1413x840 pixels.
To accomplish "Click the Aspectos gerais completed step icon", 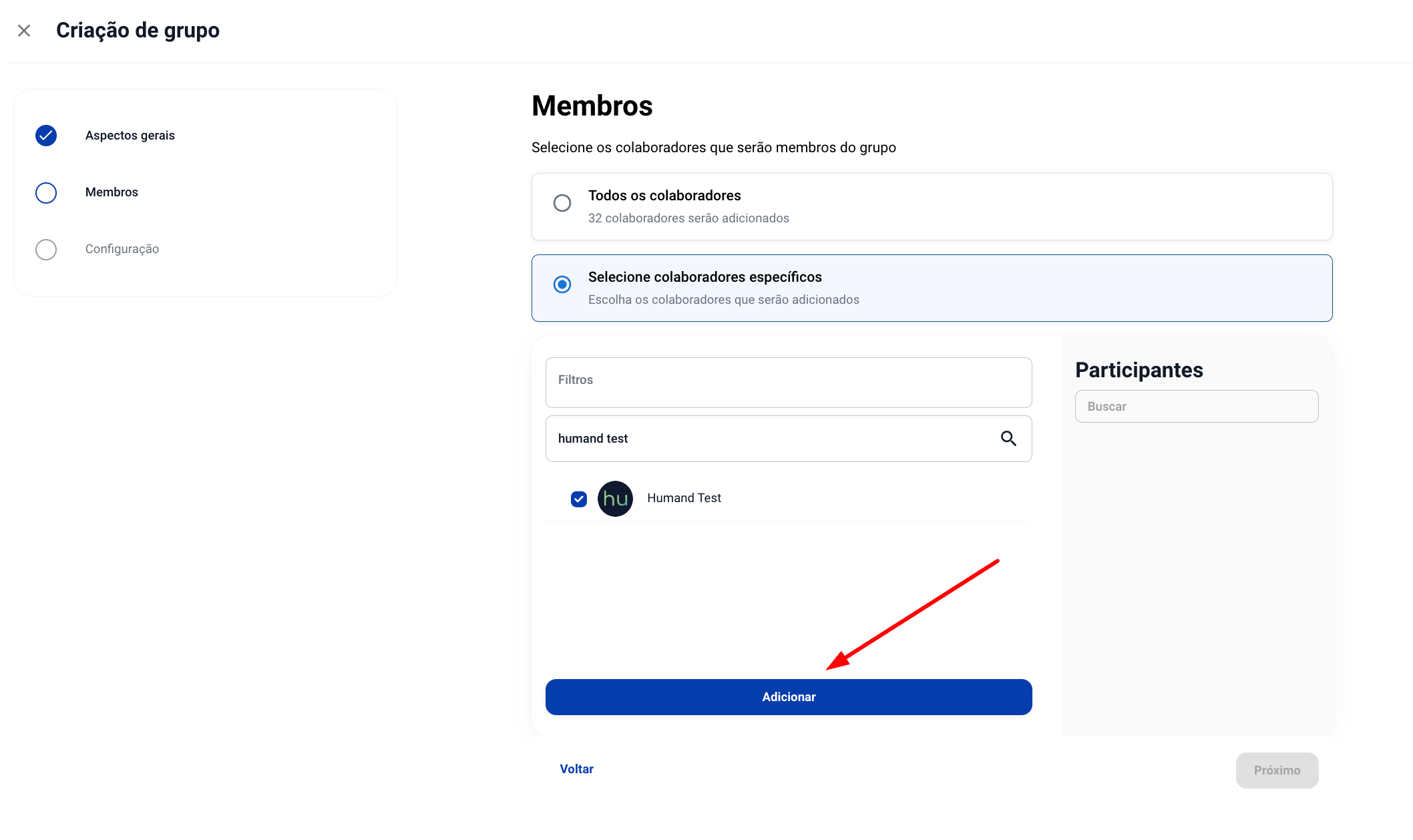I will pos(46,136).
